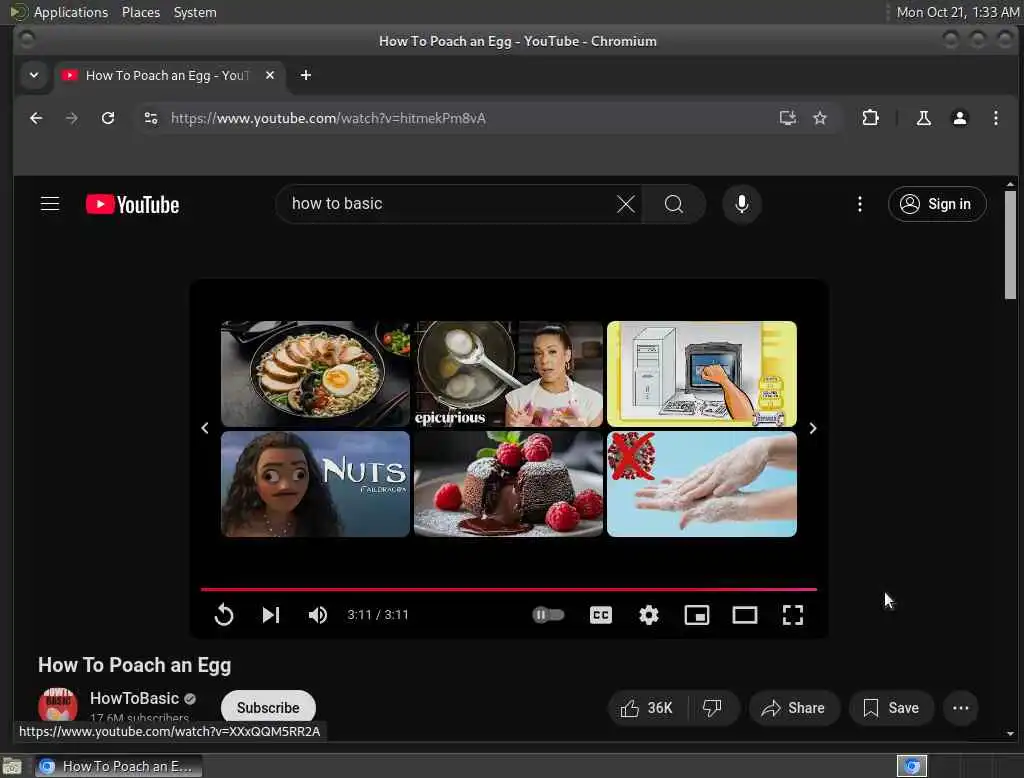
Task: Go to YouTube home via logo
Action: (133, 204)
